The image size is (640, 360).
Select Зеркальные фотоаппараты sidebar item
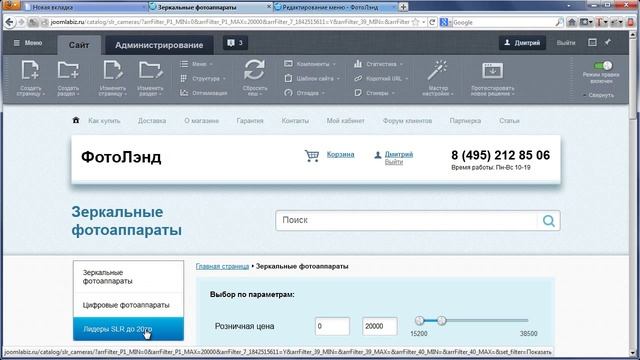tap(128, 277)
